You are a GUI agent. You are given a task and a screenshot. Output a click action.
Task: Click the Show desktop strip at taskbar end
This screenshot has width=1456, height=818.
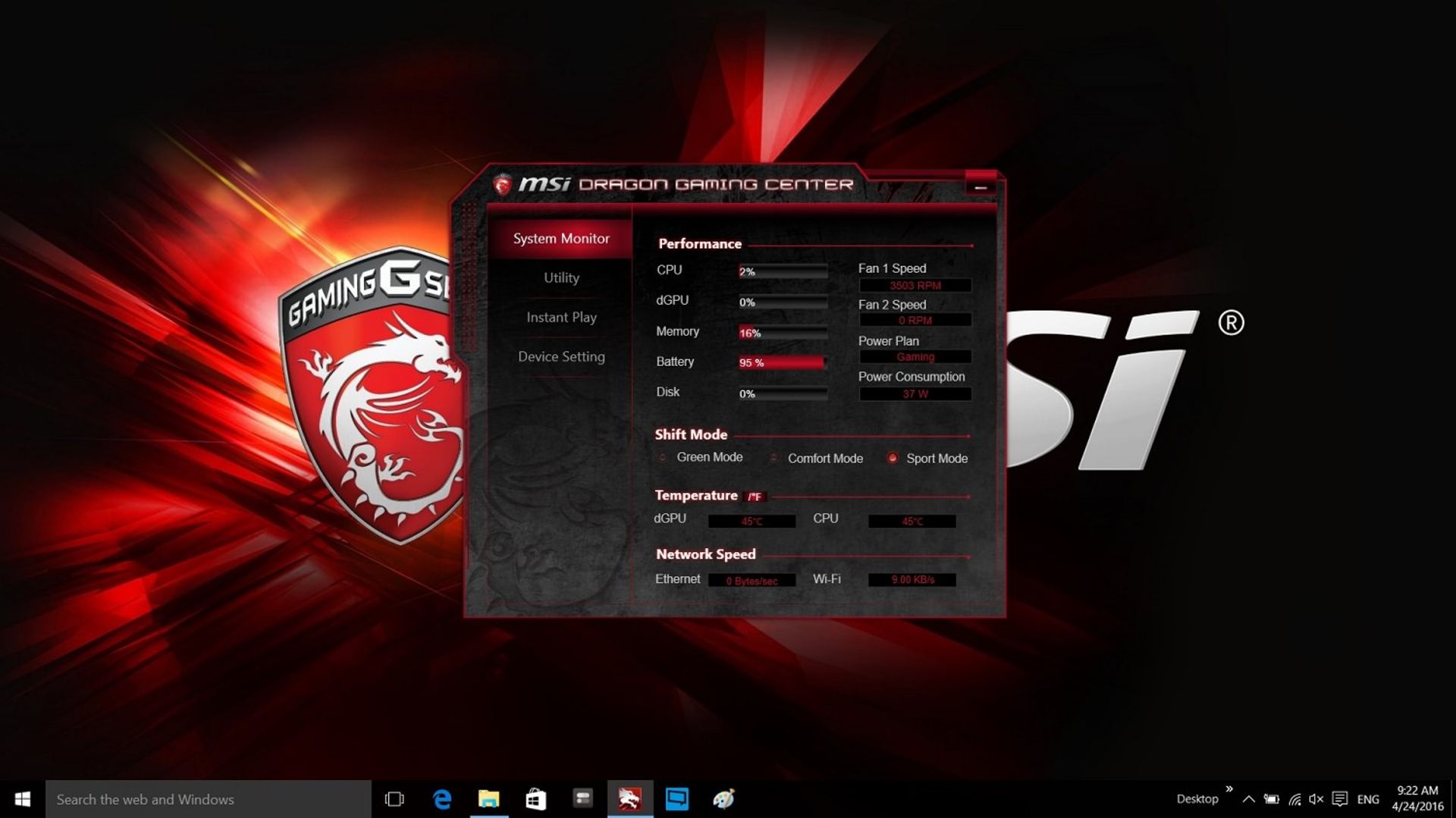(x=1452, y=799)
